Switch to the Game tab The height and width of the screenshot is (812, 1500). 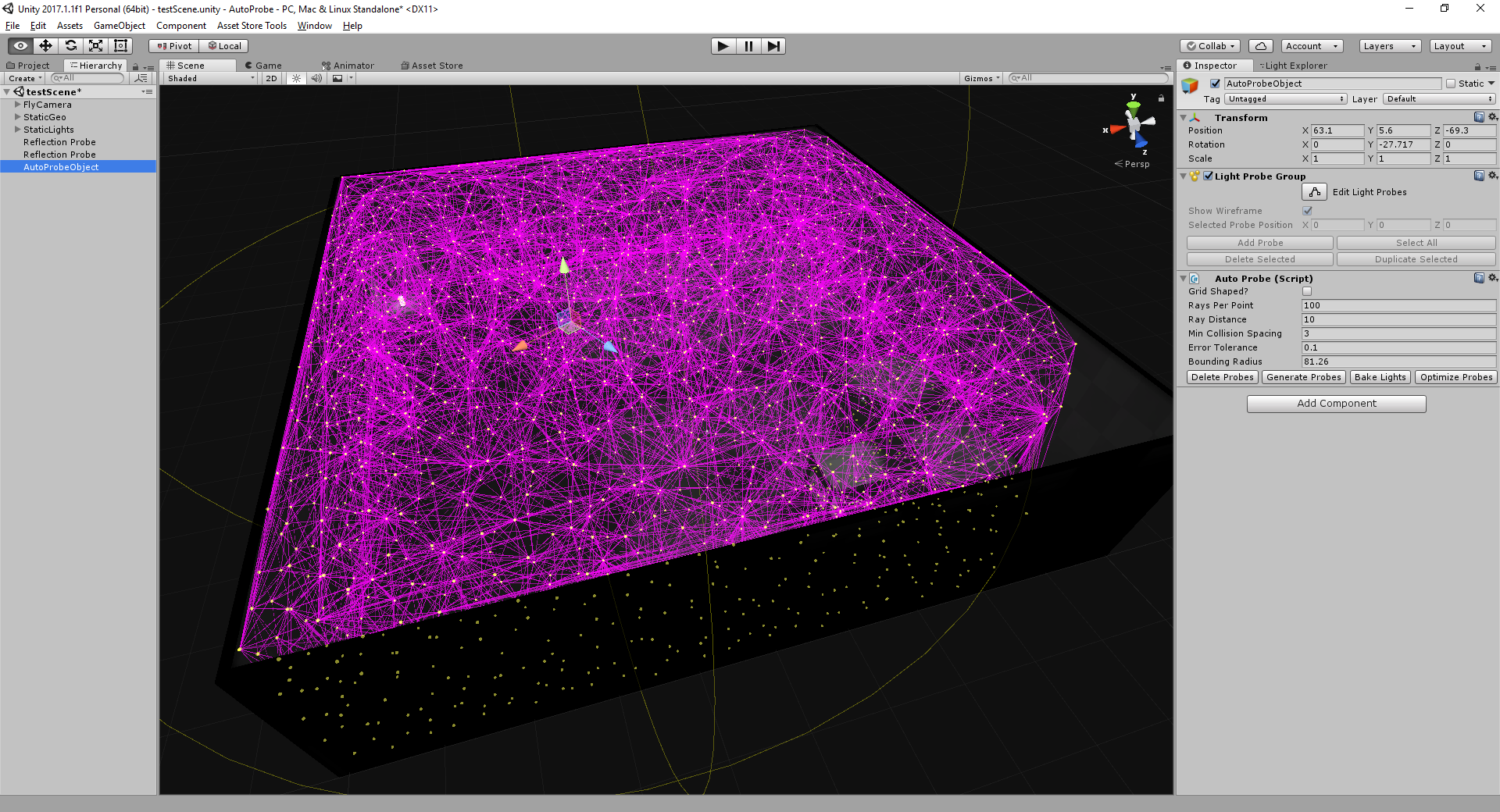coord(264,65)
